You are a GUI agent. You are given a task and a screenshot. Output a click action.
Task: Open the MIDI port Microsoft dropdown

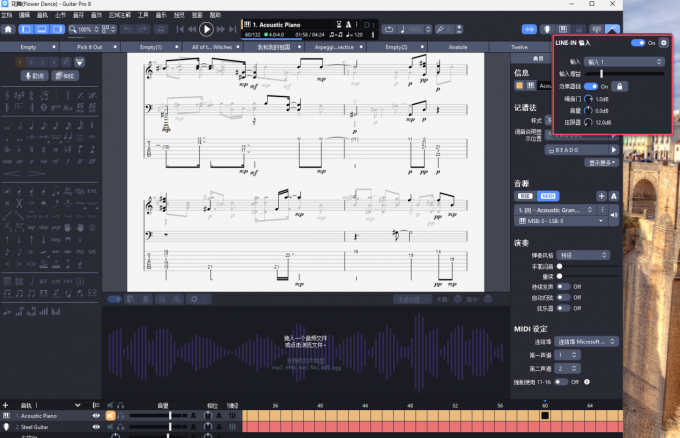click(587, 341)
